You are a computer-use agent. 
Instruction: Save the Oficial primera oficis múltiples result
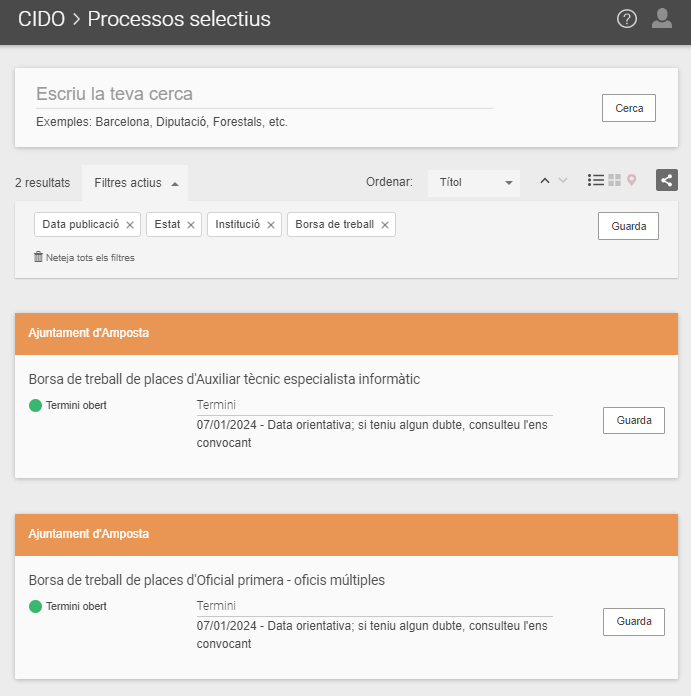[633, 621]
